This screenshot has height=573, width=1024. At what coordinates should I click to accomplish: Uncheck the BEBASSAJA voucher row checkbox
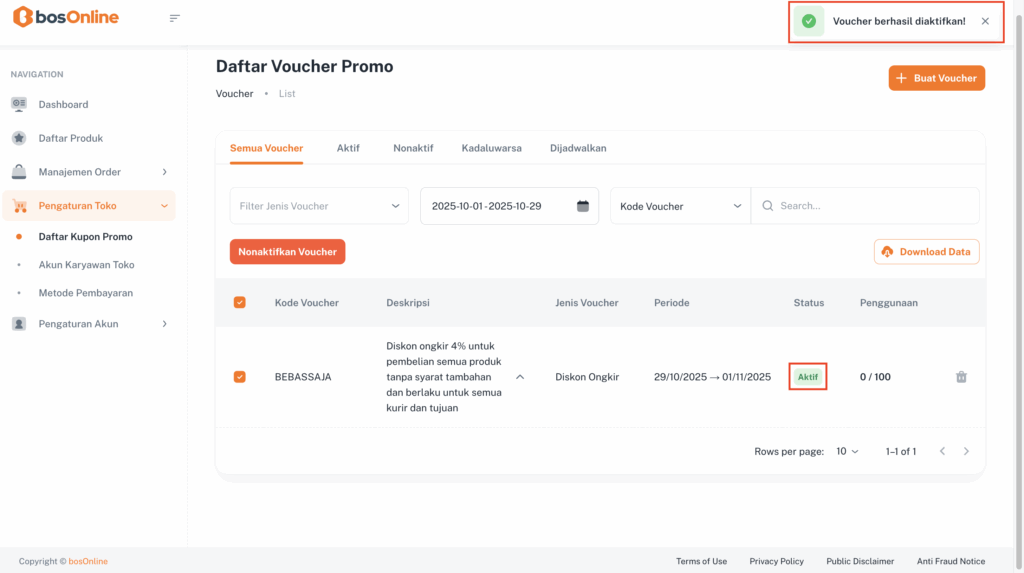(239, 377)
